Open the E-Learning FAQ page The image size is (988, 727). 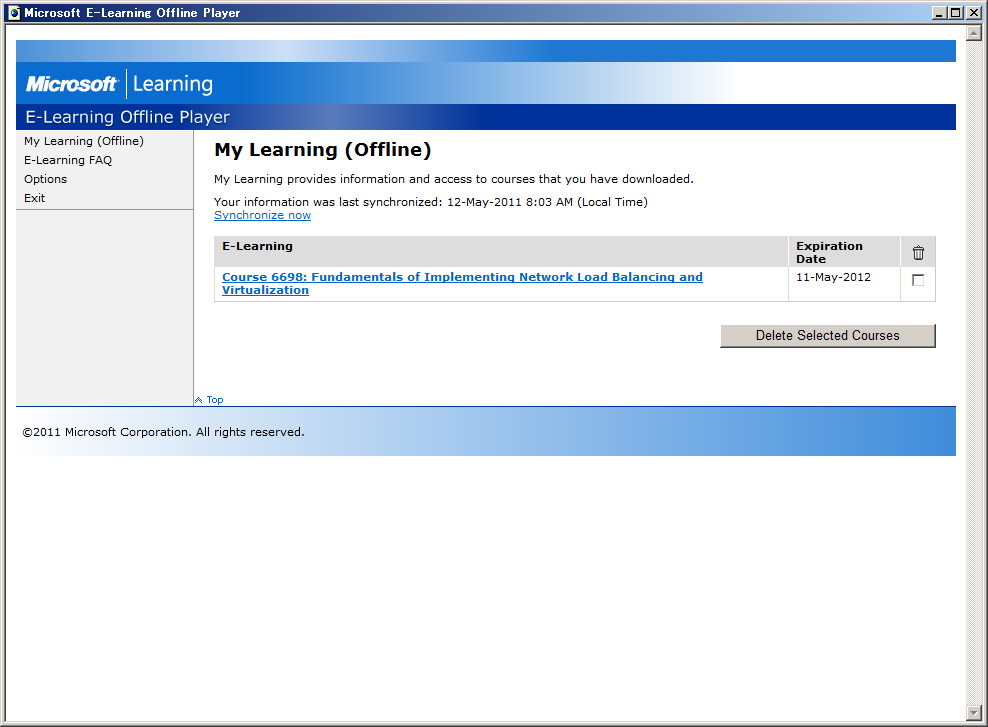pyautogui.click(x=68, y=160)
